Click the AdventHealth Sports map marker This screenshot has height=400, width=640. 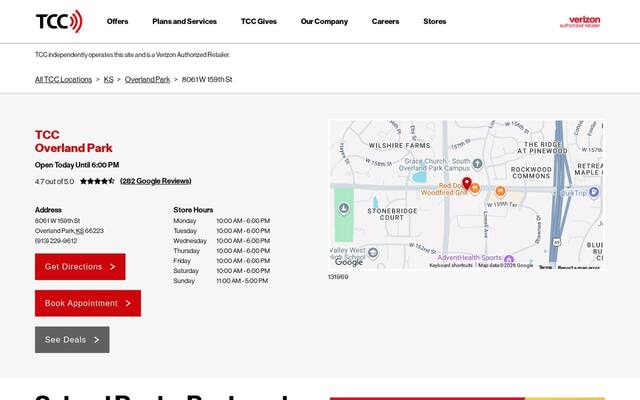[x=509, y=258]
